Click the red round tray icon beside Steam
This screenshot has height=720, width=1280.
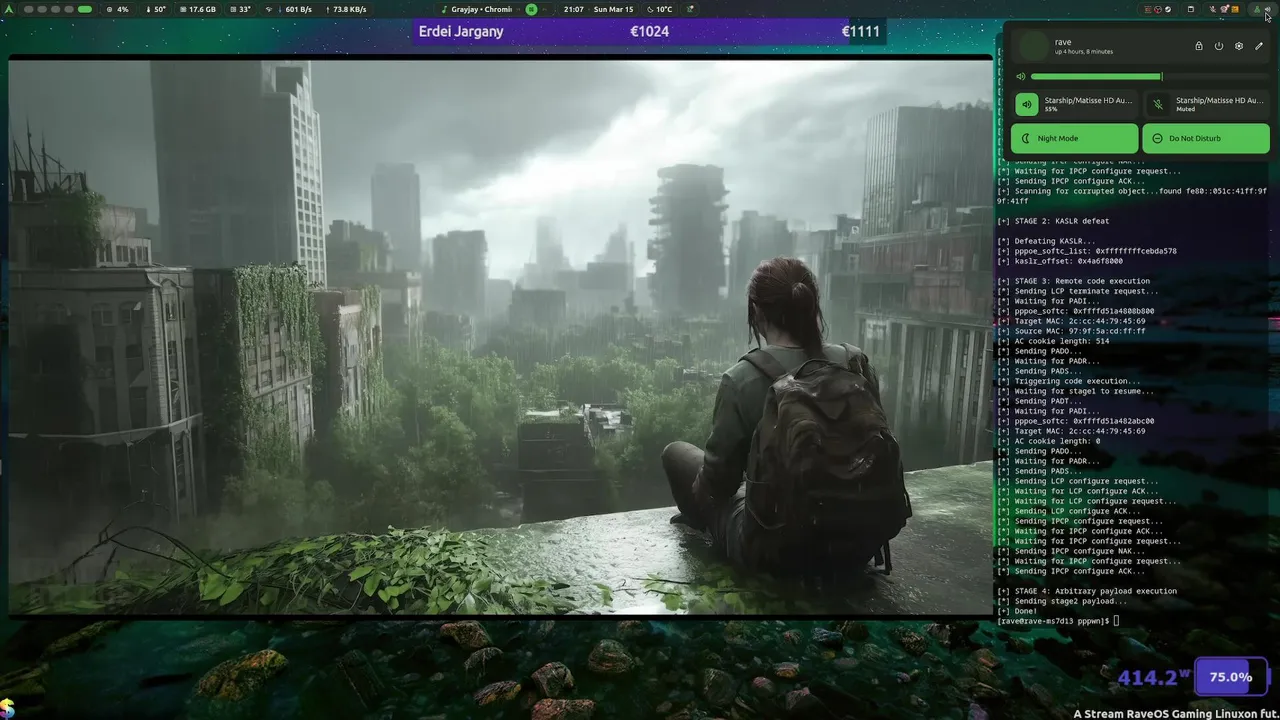coord(1158,9)
